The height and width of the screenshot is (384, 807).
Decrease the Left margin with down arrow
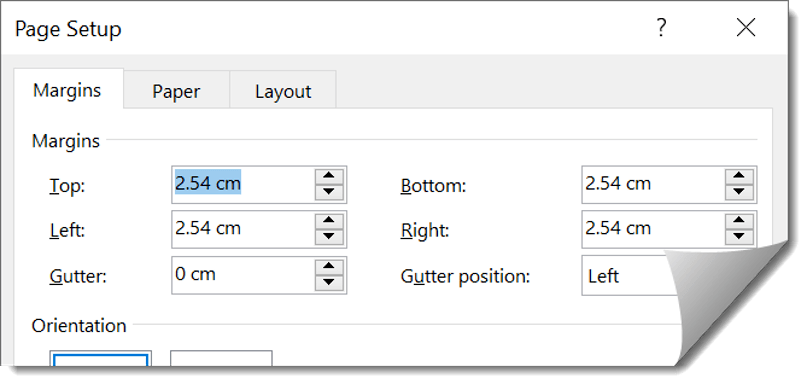[329, 237]
